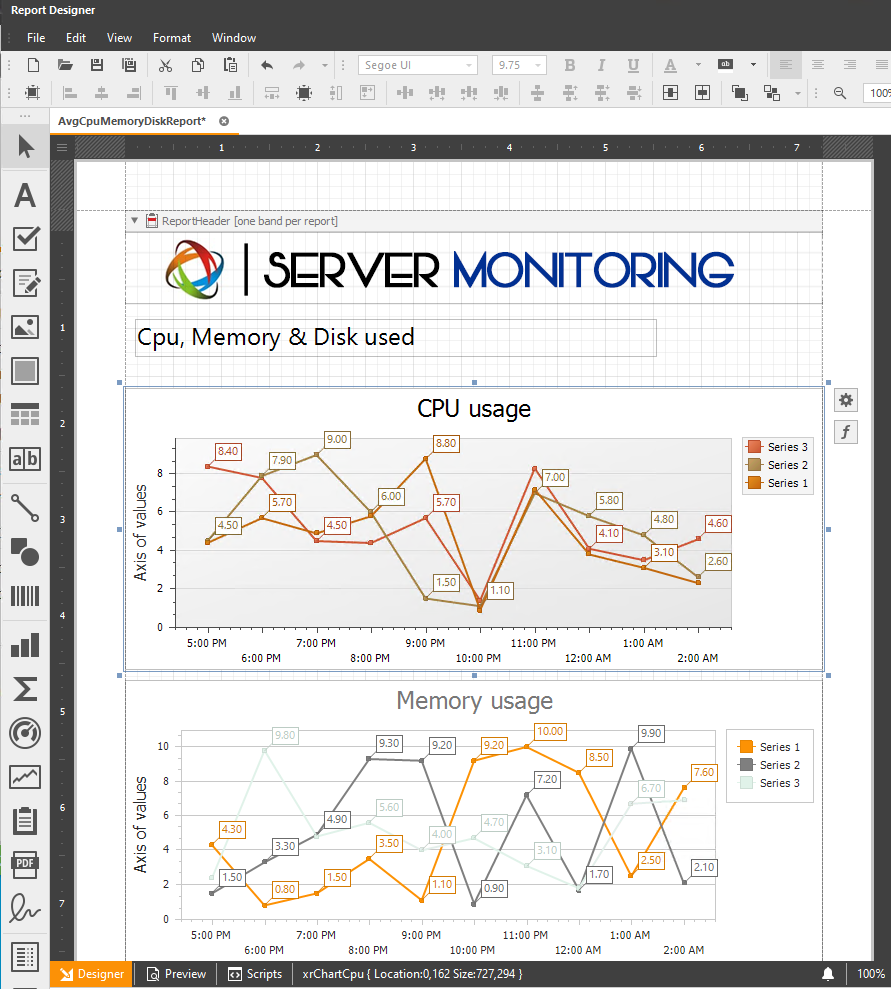The width and height of the screenshot is (891, 989).
Task: Collapse the ReportHeader band arrow
Action: (134, 221)
